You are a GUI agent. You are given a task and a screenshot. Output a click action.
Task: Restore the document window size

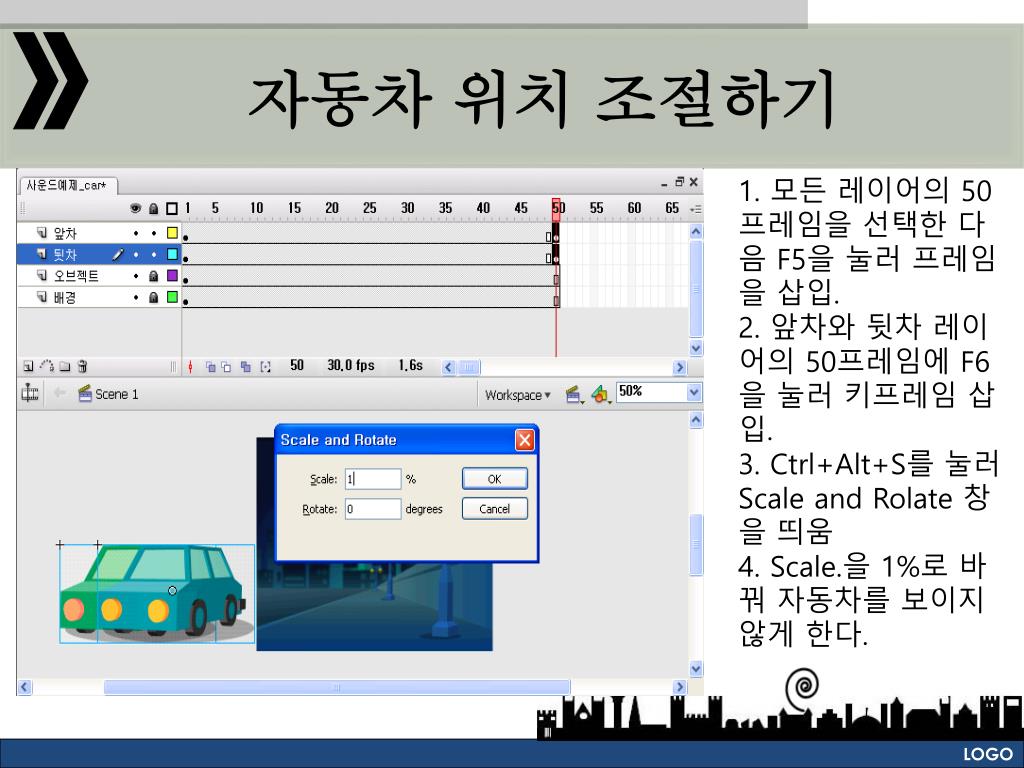pyautogui.click(x=680, y=182)
